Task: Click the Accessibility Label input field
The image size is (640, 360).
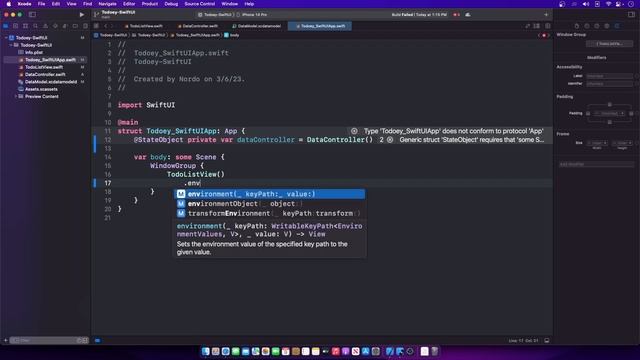Action: (609, 76)
